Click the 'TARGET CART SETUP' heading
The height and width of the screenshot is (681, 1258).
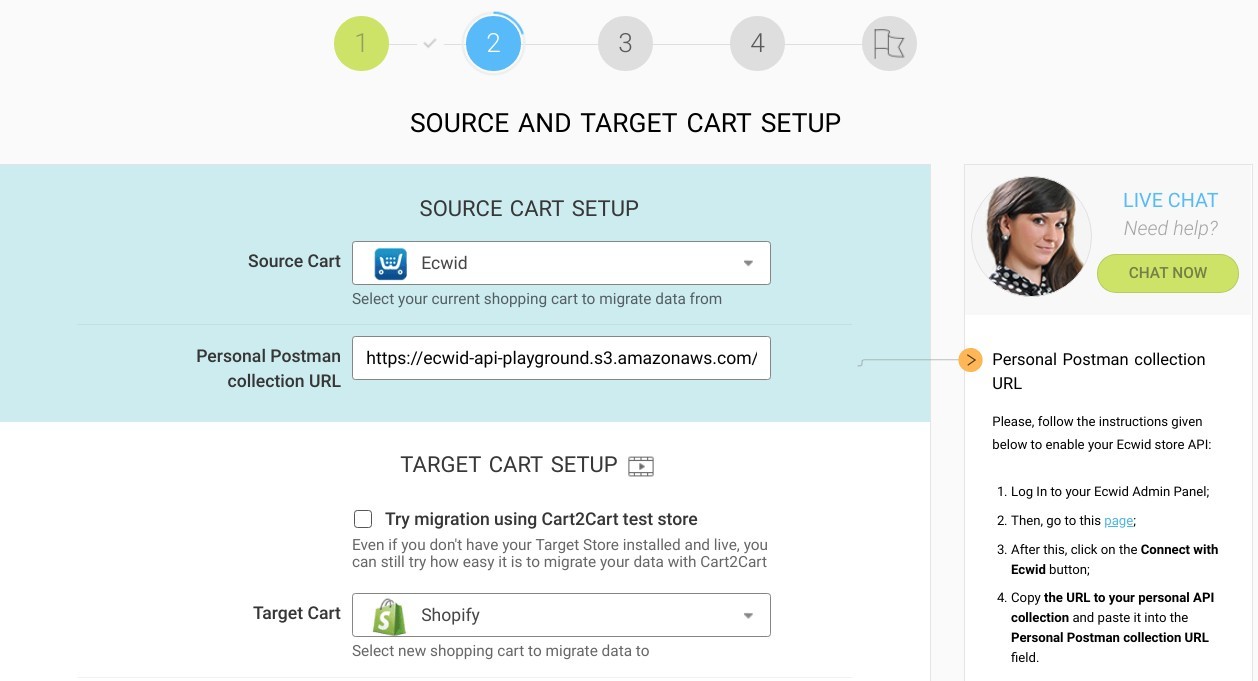[x=509, y=465]
